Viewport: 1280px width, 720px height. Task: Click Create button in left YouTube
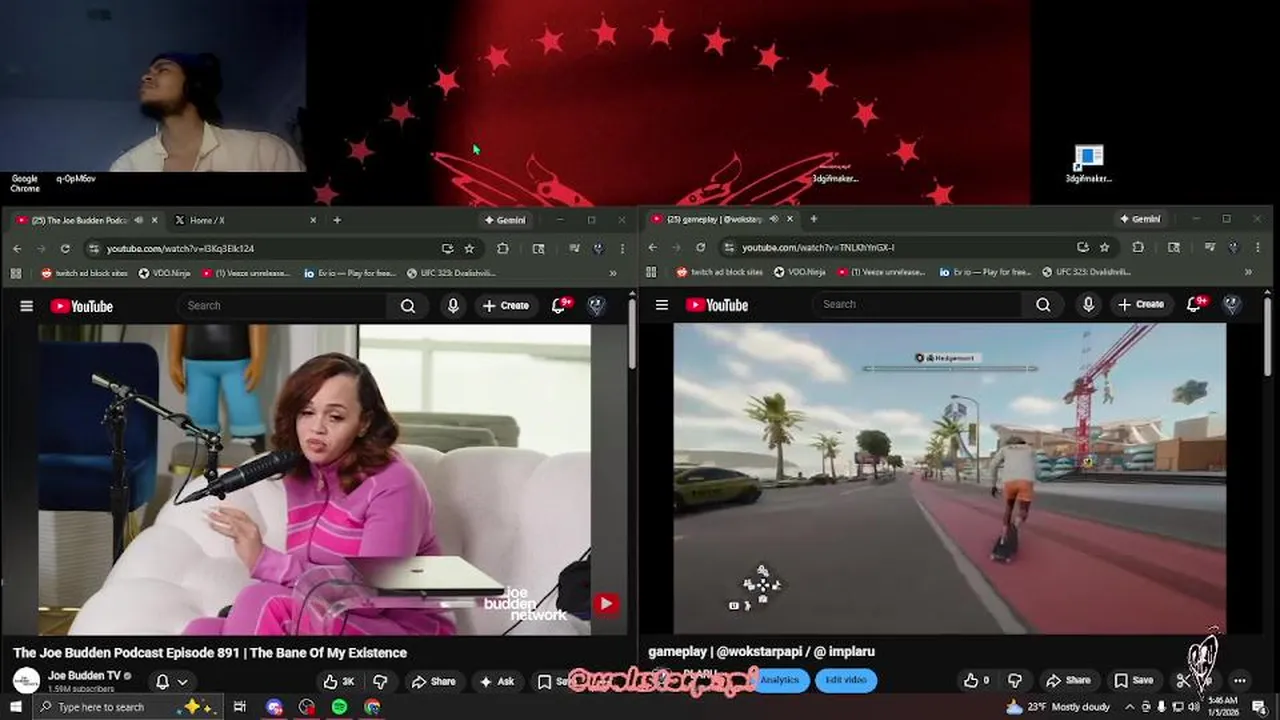tap(505, 306)
